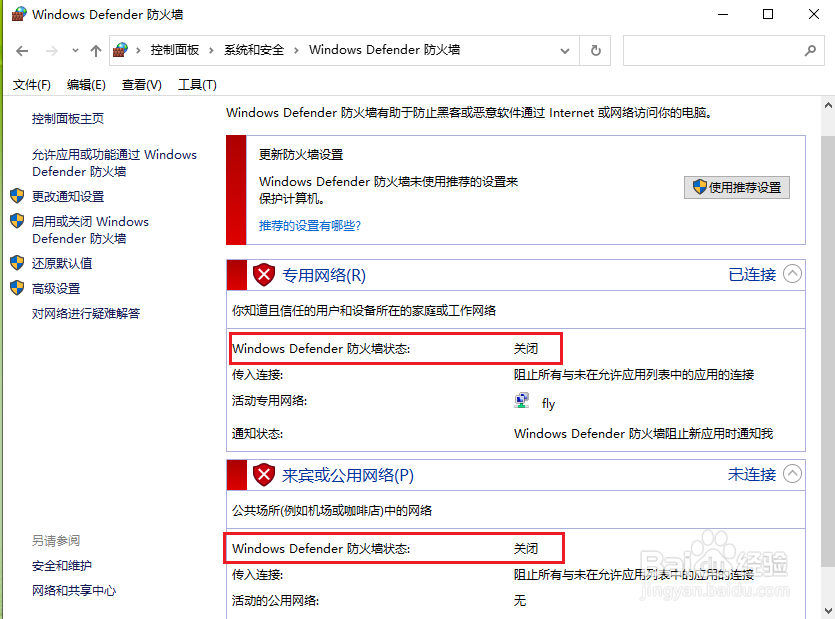
Task: Click the shield icon beside 启用或关闭 Windows Defender 防火墙
Action: coord(15,222)
